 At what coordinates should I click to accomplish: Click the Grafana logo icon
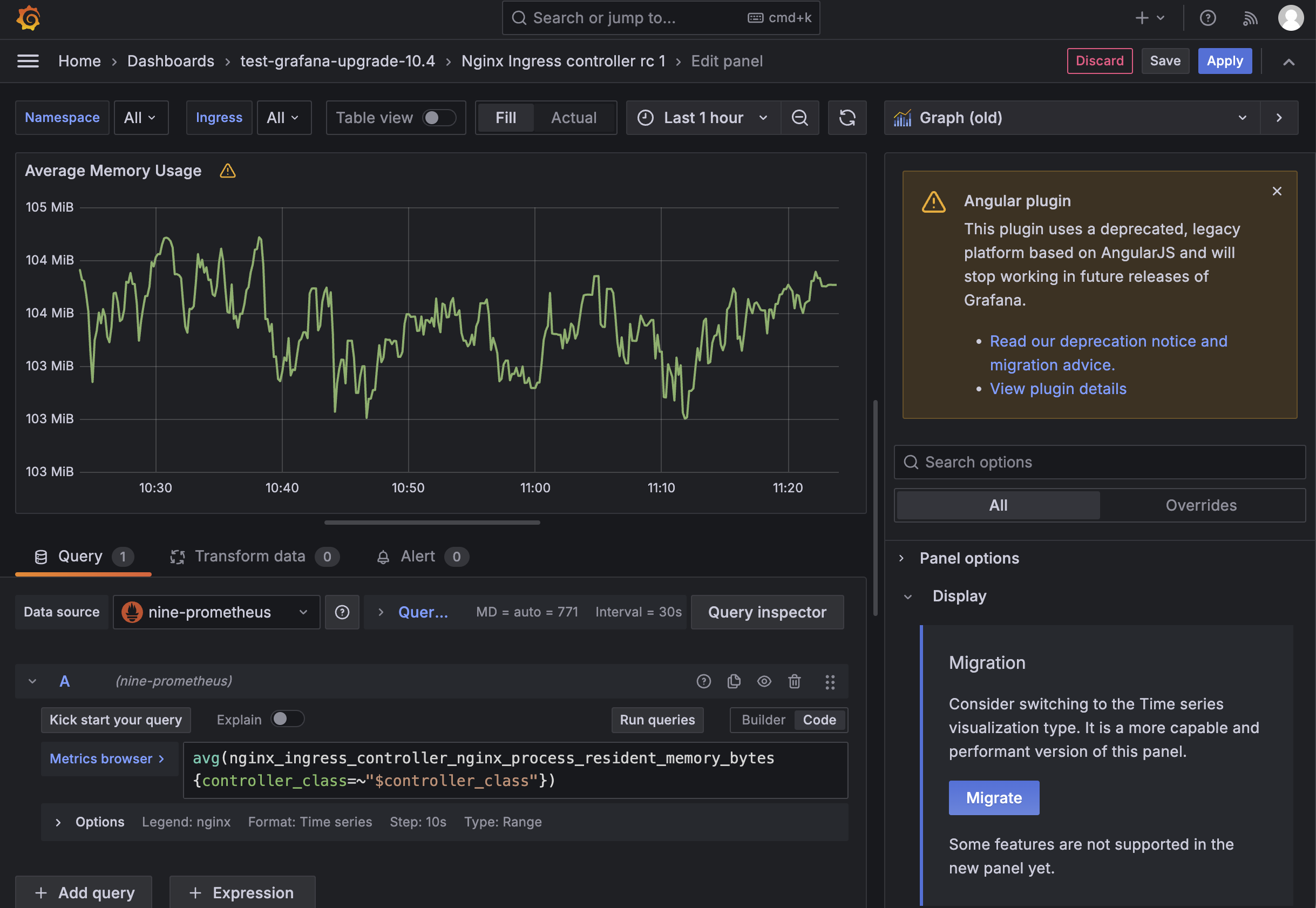point(28,18)
